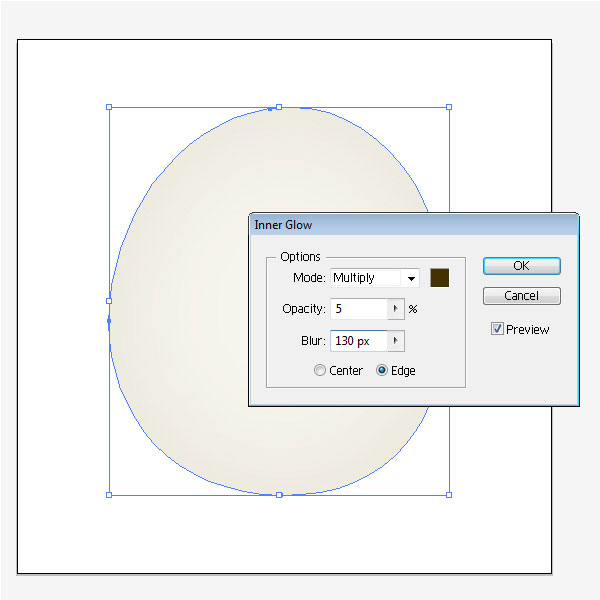
Task: Click OK in the Inner Glow dialog
Action: point(522,266)
